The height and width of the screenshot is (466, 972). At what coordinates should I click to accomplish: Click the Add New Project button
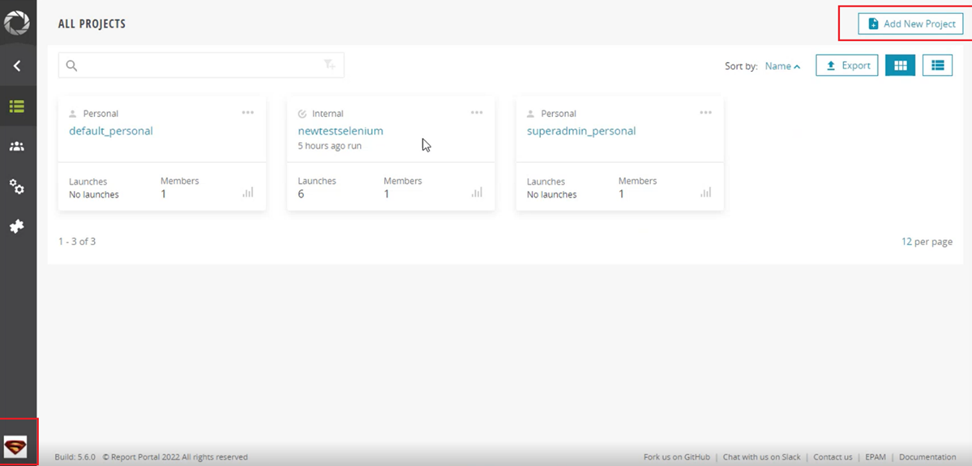coord(910,24)
